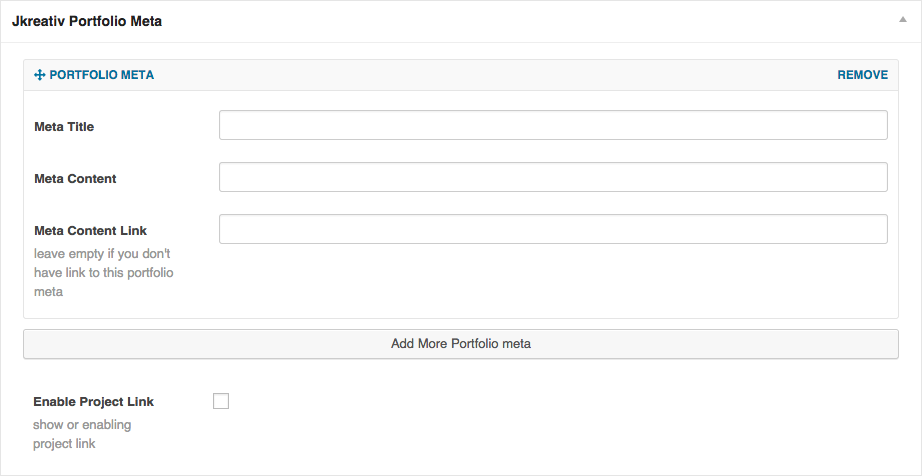The height and width of the screenshot is (476, 922).
Task: Focus the Meta Title text field
Action: [553, 125]
